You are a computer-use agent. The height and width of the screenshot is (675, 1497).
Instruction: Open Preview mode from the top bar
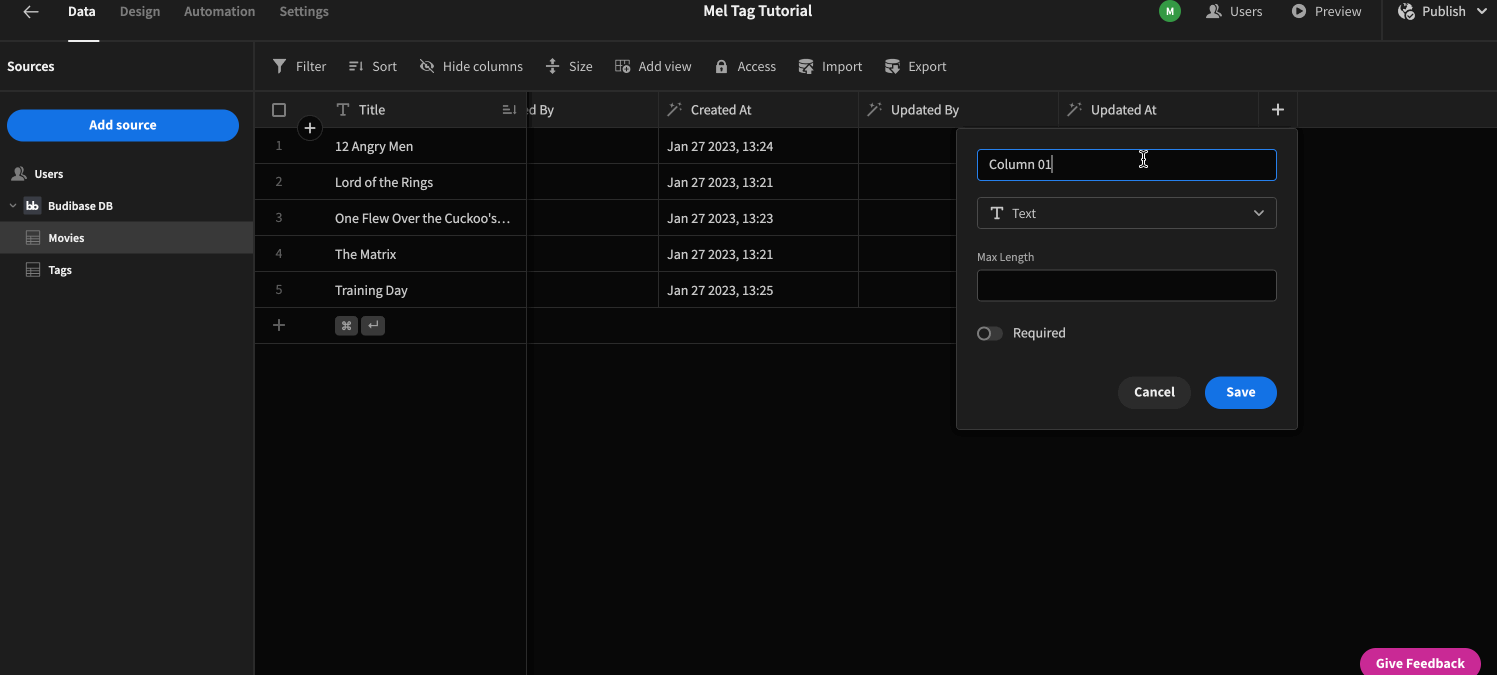1327,11
